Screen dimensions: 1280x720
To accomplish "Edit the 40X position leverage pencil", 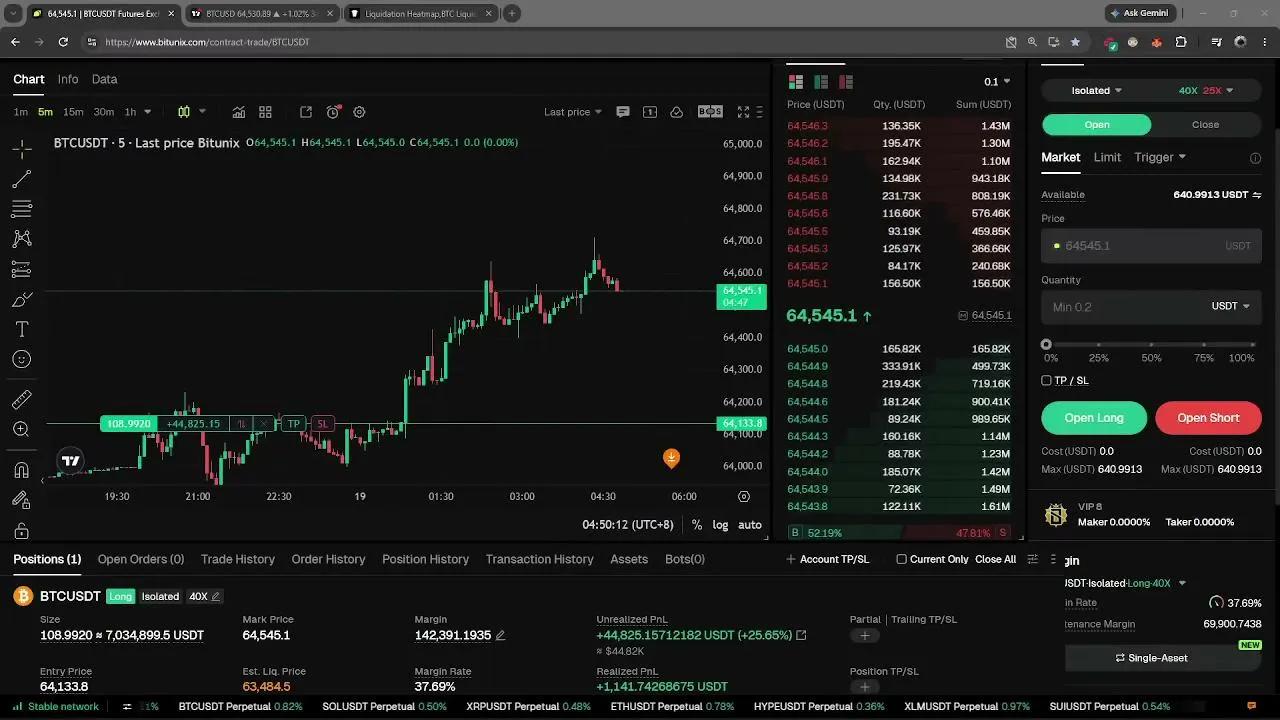I will point(216,597).
